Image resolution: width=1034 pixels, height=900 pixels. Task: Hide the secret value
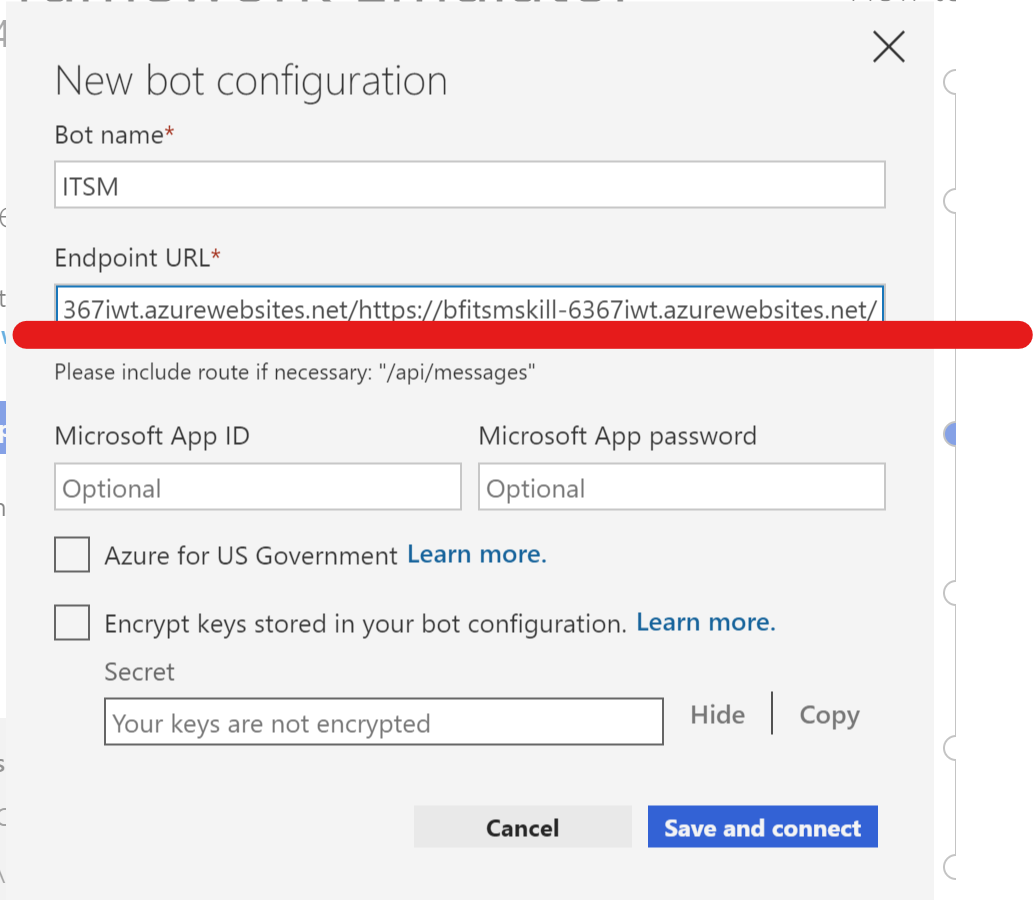[717, 715]
